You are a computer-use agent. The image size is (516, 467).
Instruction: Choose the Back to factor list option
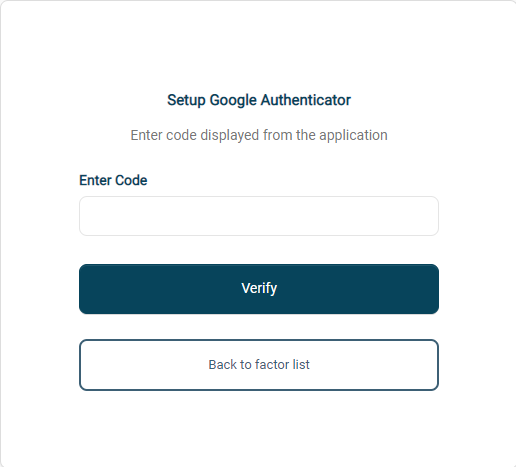tap(259, 365)
